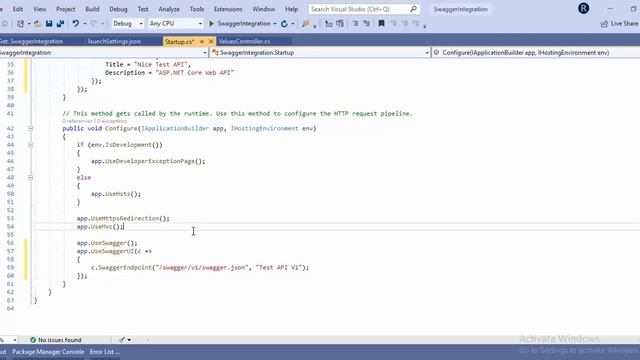Viewport: 640px width, 360px height.
Task: Open the Package Manager Console tab
Action: coord(48,352)
